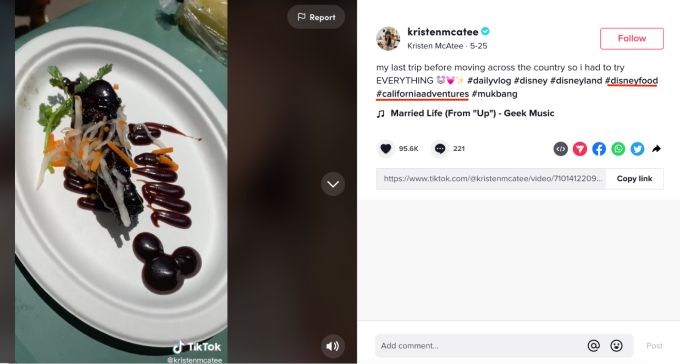Share to Facebook icon
This screenshot has height=364, width=680.
(x=599, y=149)
